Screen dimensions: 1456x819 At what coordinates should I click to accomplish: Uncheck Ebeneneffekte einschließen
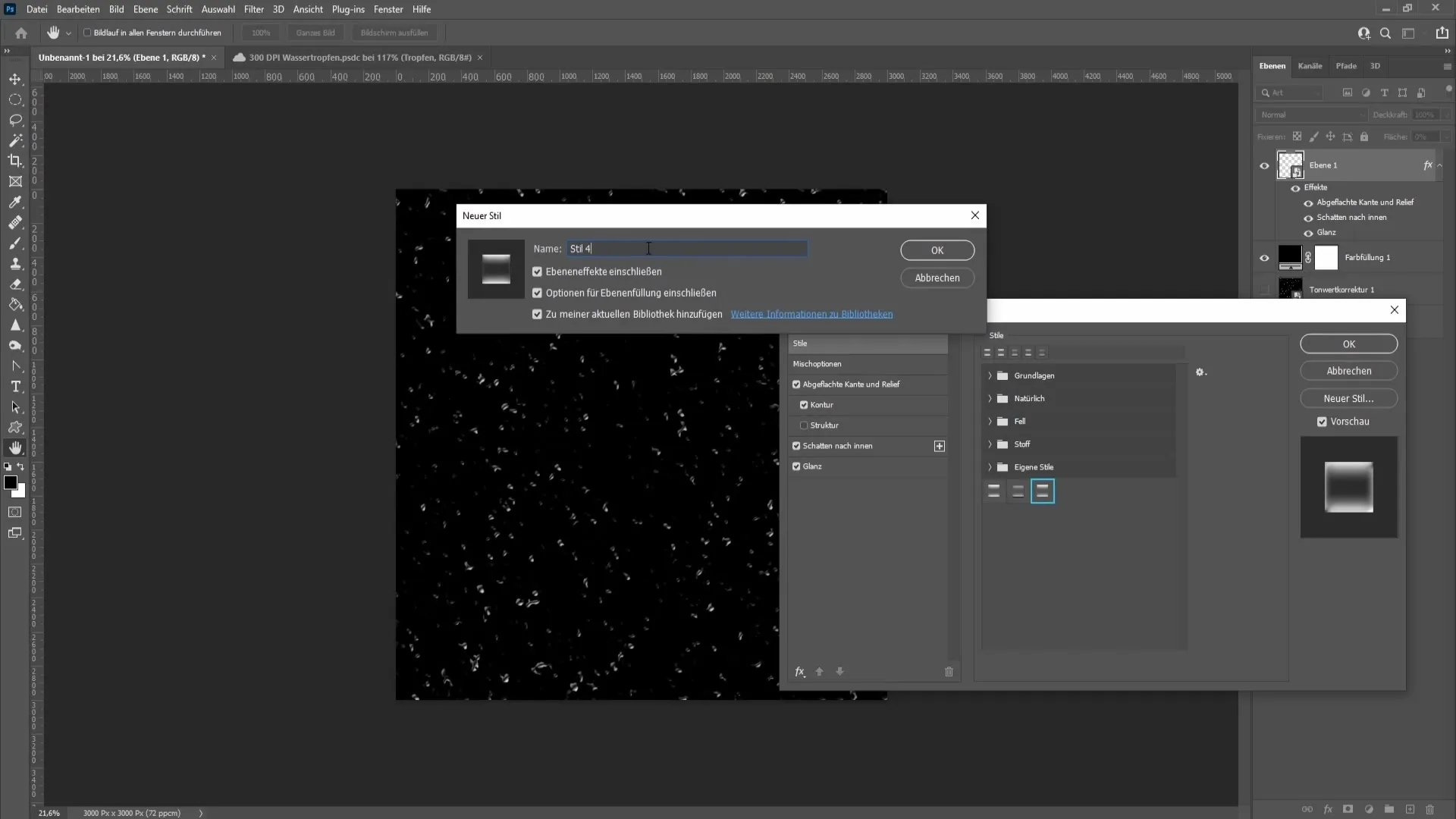[x=537, y=271]
